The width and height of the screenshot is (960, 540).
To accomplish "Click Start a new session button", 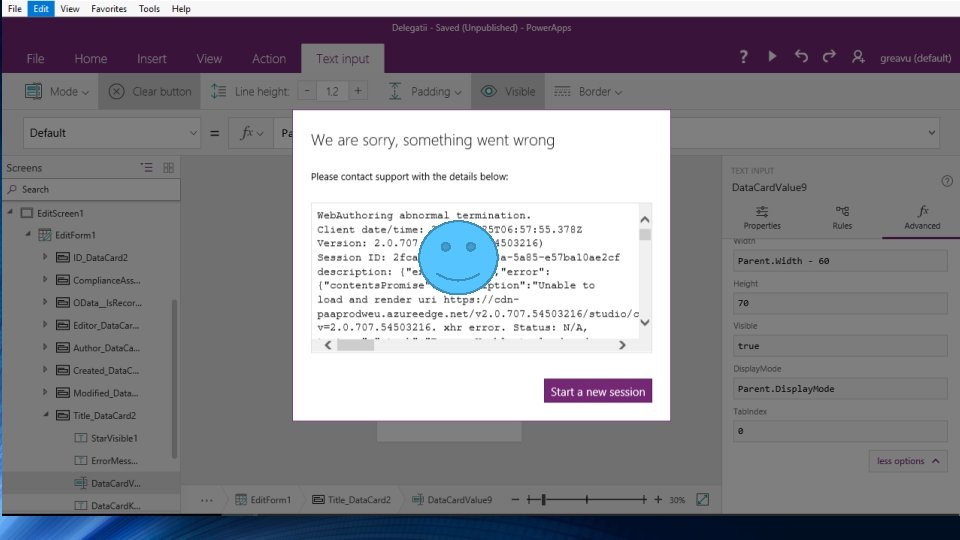I will pos(598,391).
